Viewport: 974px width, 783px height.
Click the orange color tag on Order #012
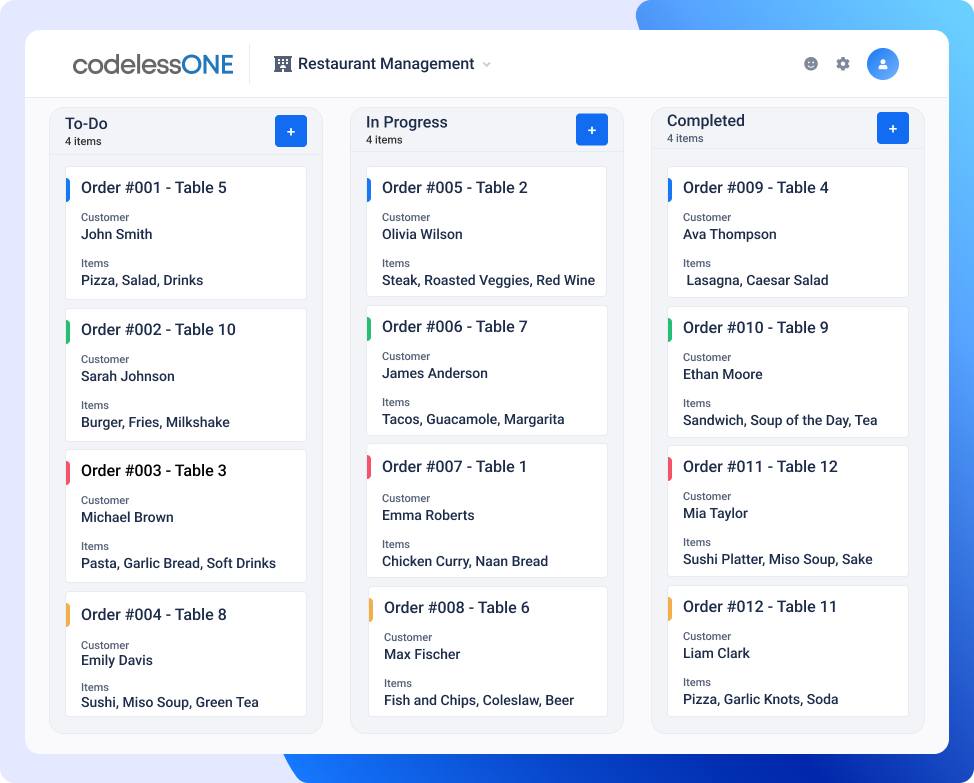click(x=670, y=609)
